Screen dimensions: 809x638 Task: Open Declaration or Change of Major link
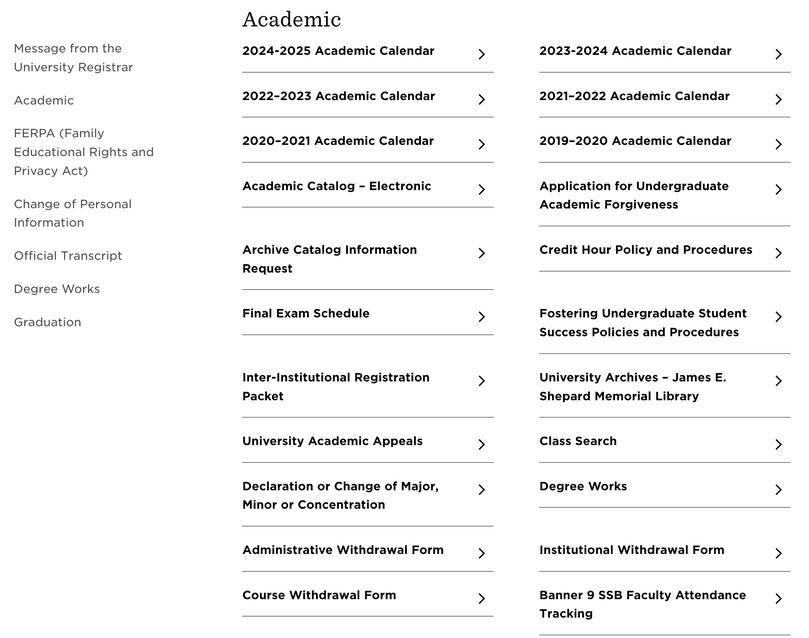coord(340,495)
